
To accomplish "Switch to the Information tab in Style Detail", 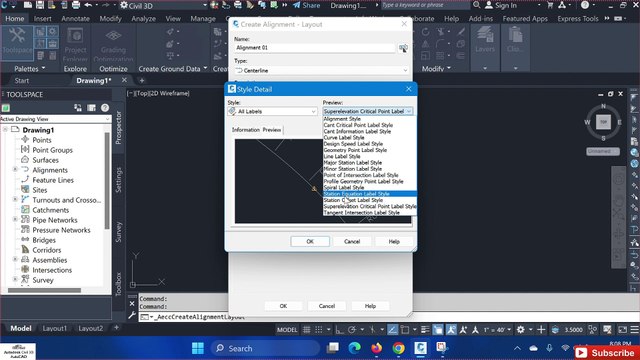I will coord(246,130).
